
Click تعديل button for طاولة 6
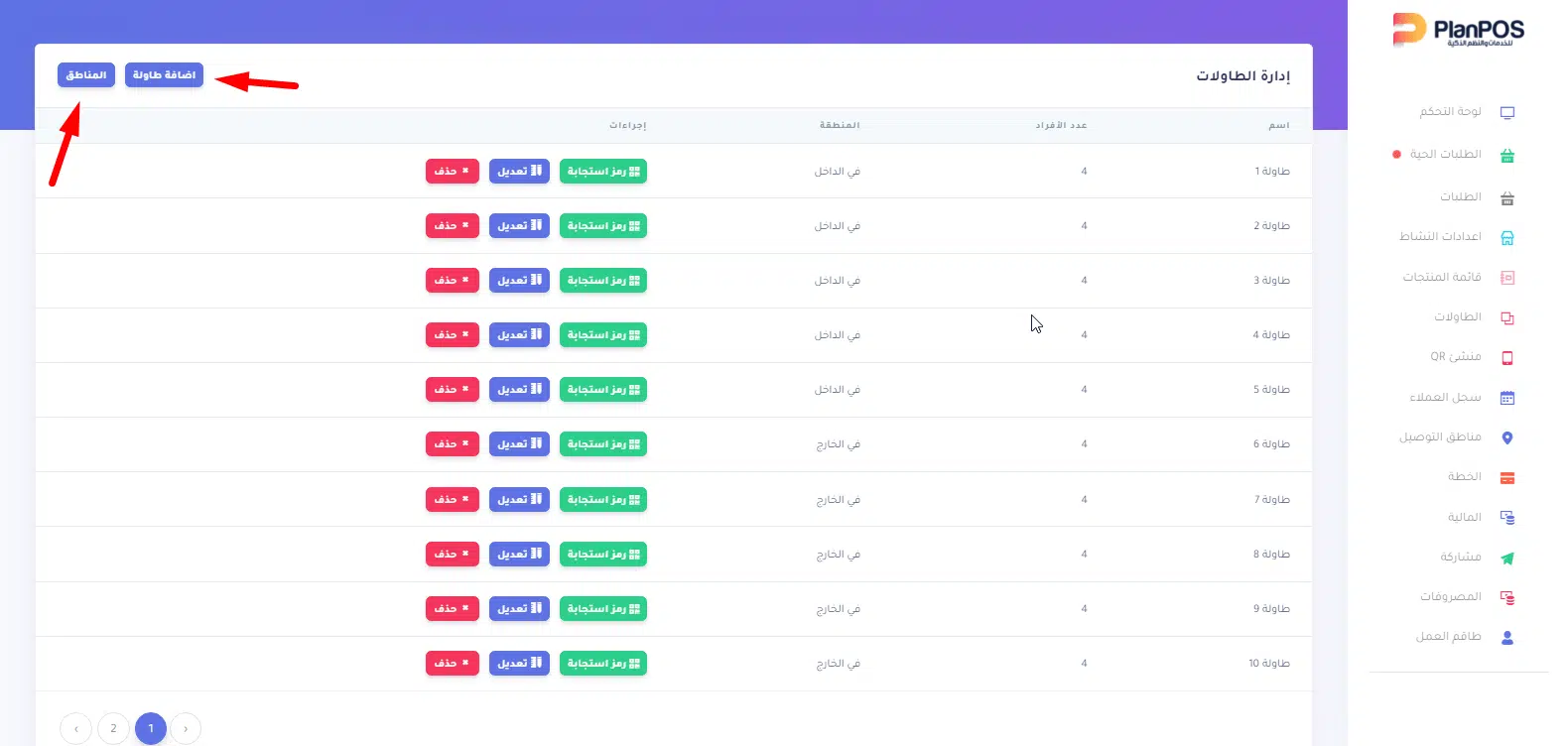click(x=519, y=444)
